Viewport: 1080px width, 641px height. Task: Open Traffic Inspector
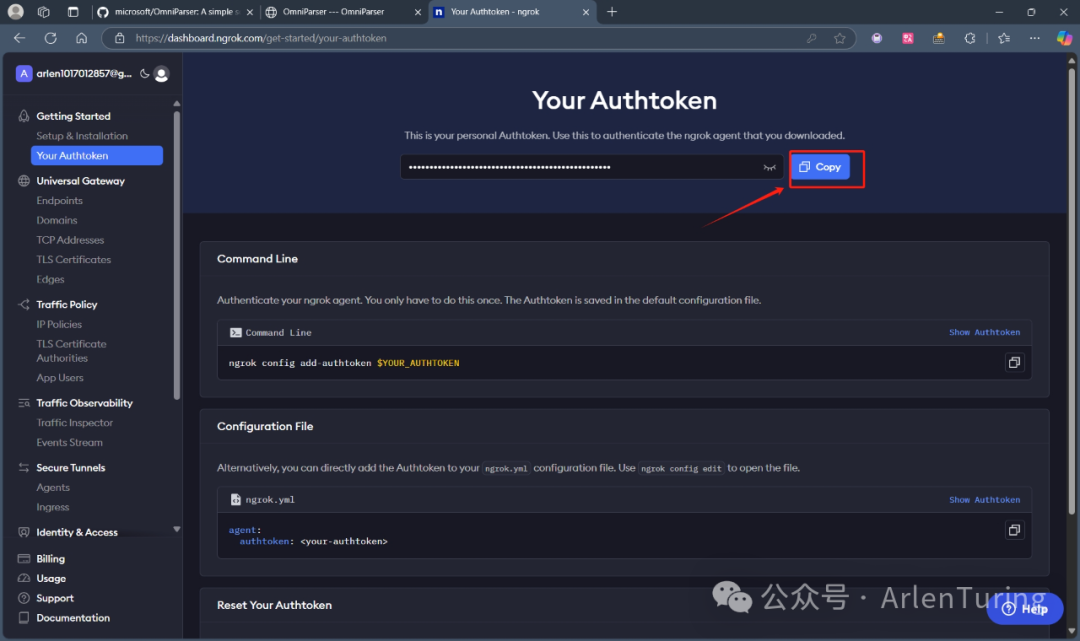point(74,423)
